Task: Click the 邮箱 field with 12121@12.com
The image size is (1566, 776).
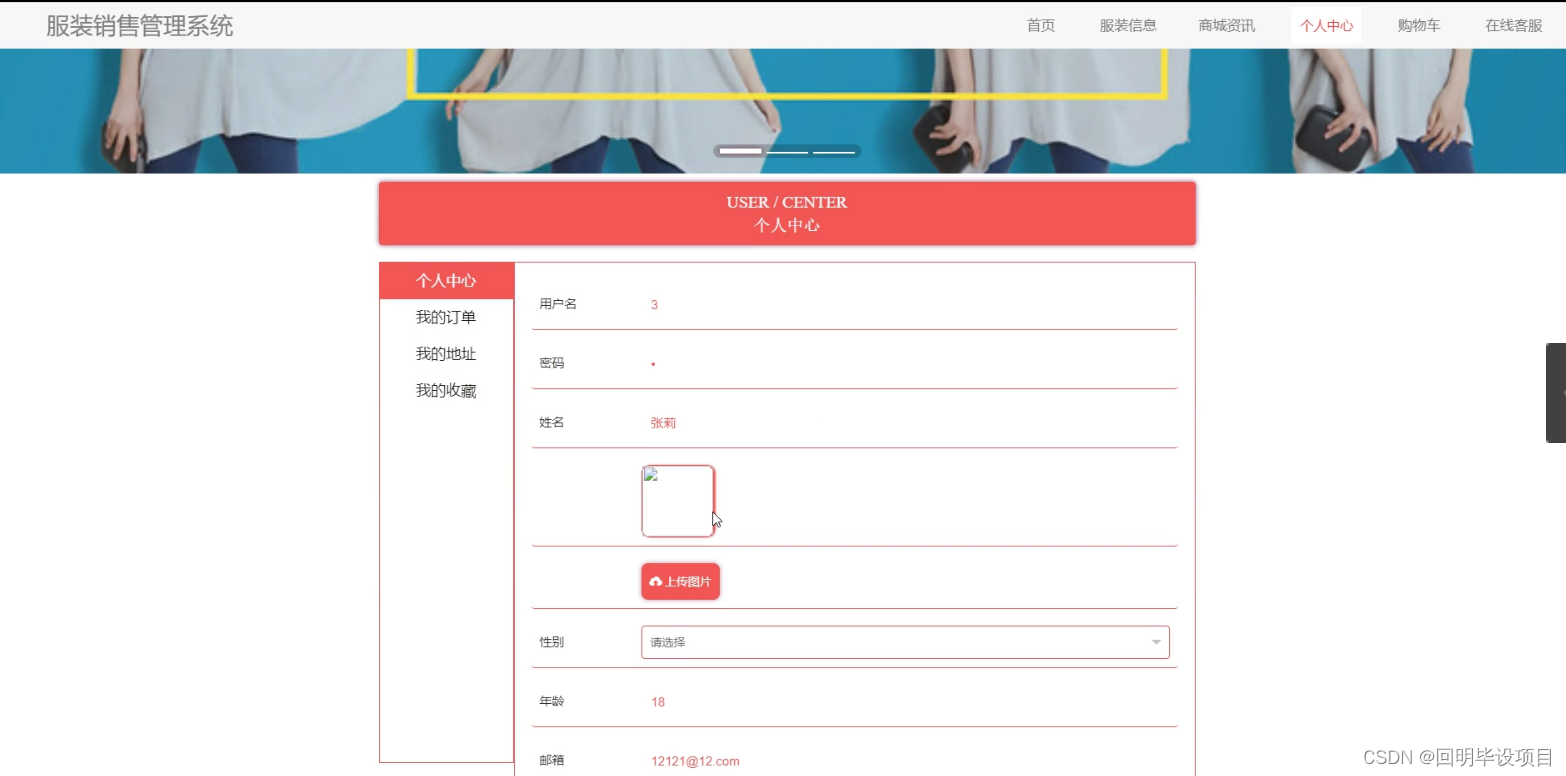Action: point(905,761)
